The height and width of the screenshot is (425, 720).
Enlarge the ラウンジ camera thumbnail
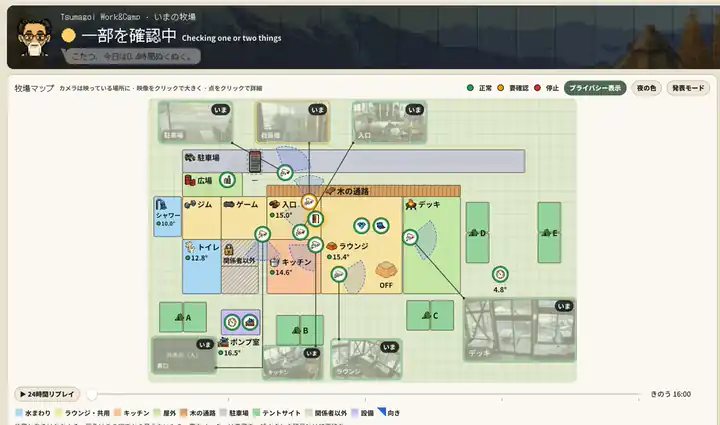click(x=366, y=359)
